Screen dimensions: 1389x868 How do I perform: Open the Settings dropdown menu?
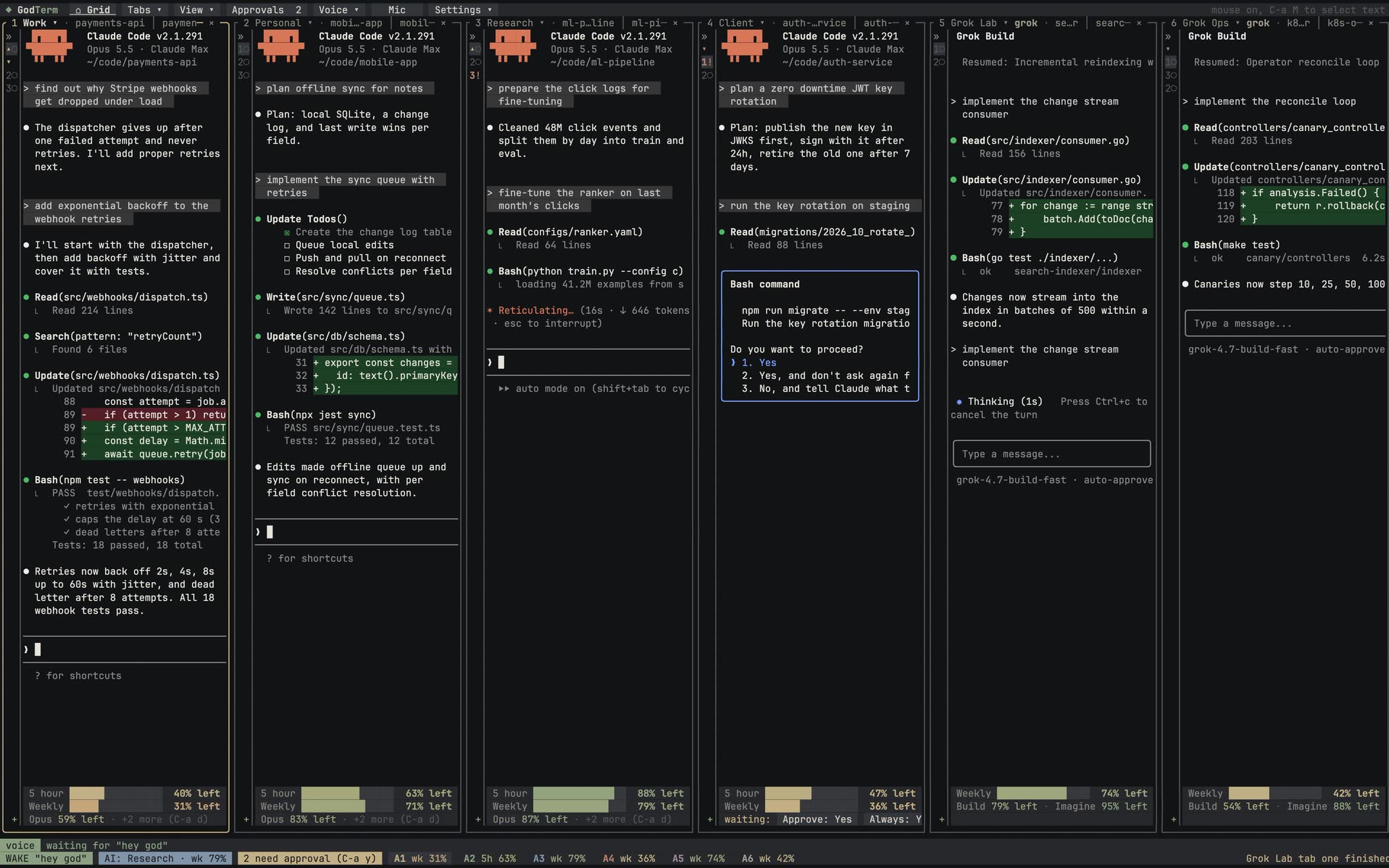(463, 9)
